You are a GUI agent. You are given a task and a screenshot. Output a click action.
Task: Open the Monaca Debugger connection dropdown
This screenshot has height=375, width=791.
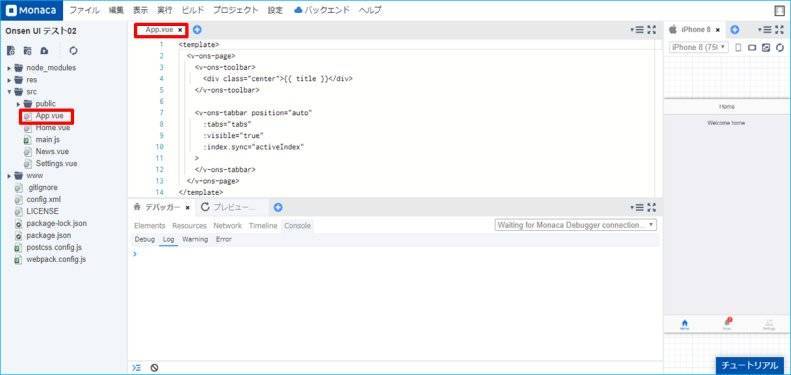click(x=576, y=225)
